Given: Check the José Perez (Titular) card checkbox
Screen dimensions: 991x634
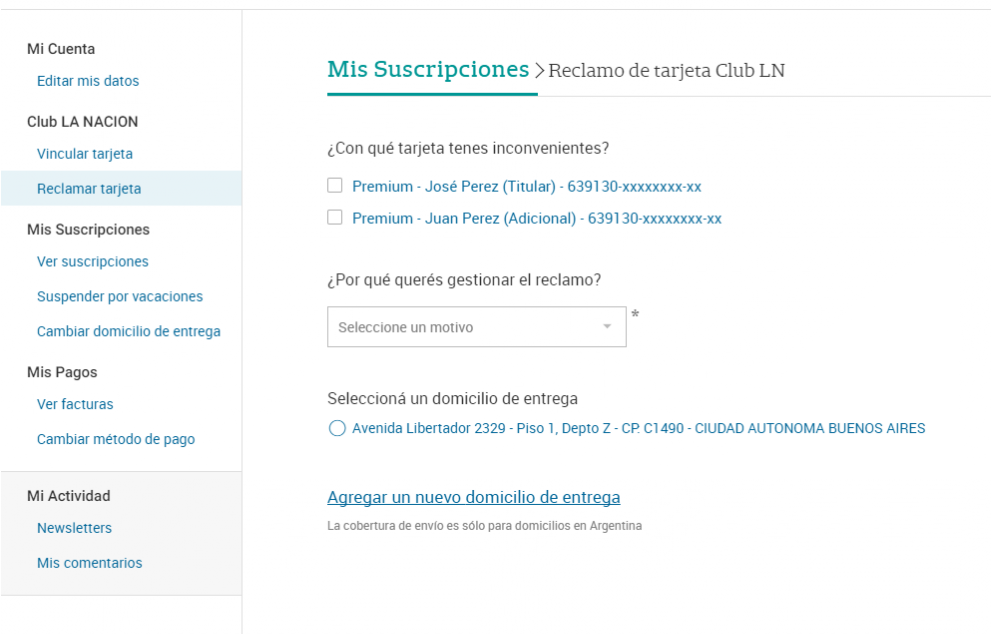Looking at the screenshot, I should 334,185.
